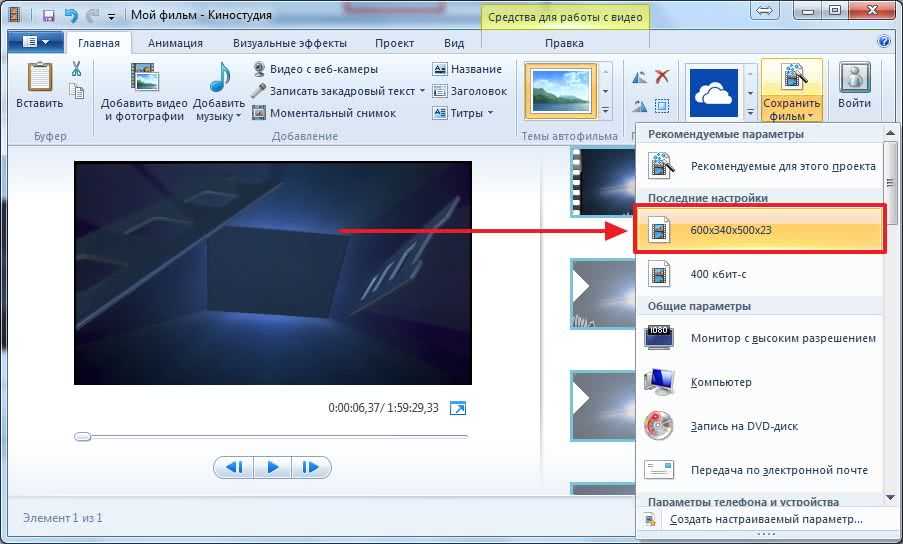Choose the Компьютер save option
The width and height of the screenshot is (903, 544).
click(x=759, y=382)
